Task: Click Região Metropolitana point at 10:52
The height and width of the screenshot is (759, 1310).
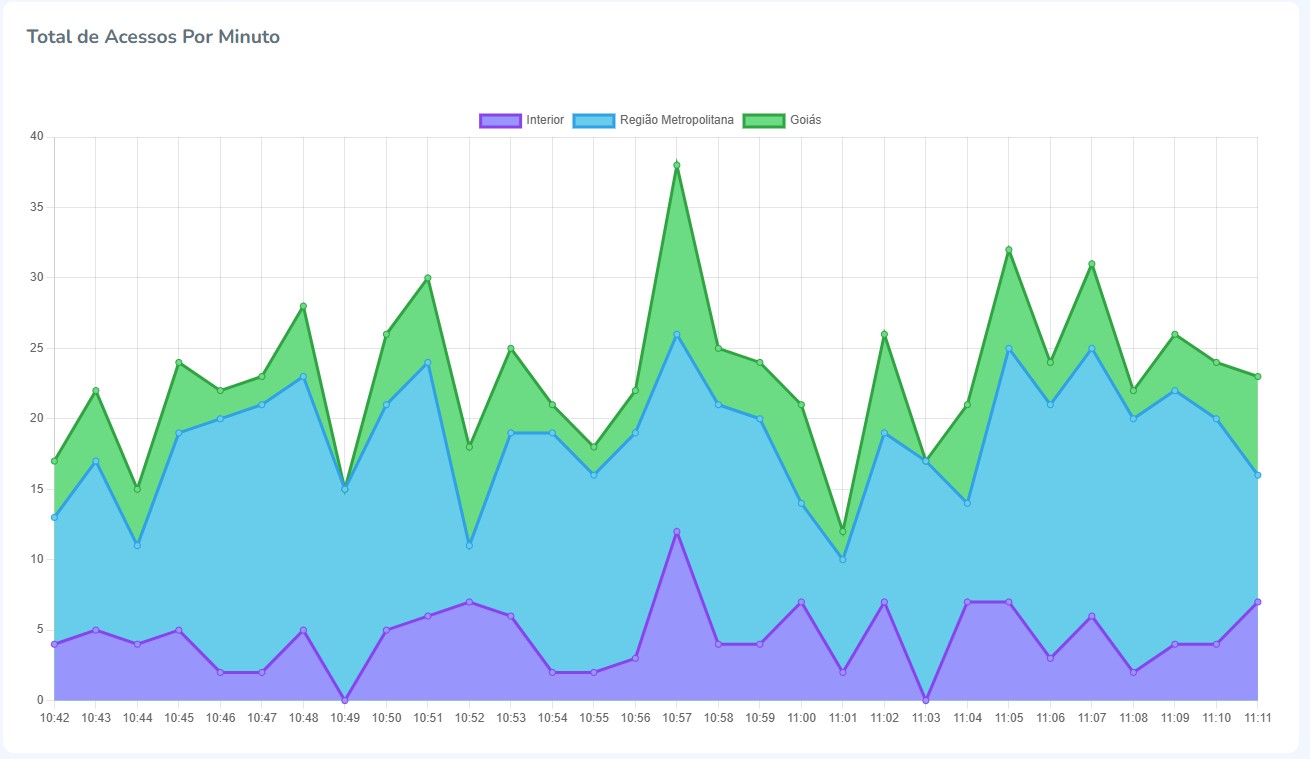Action: 469,545
